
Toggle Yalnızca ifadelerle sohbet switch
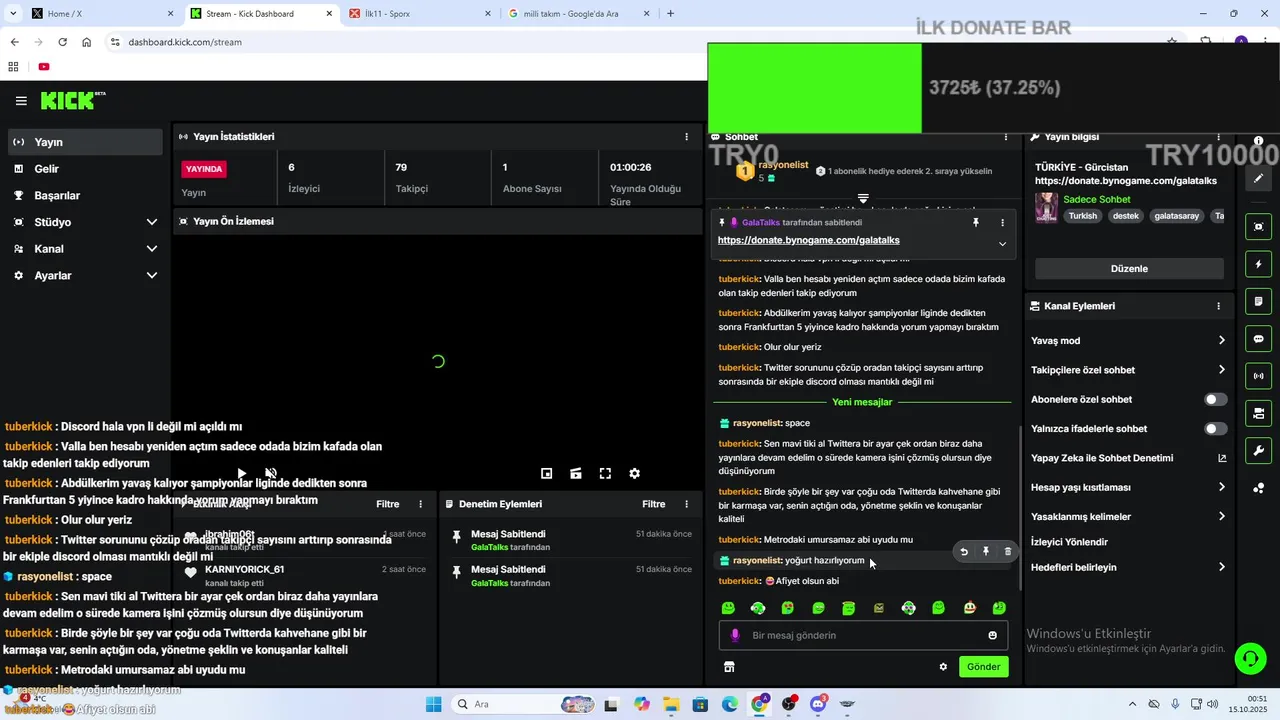pyautogui.click(x=1215, y=429)
